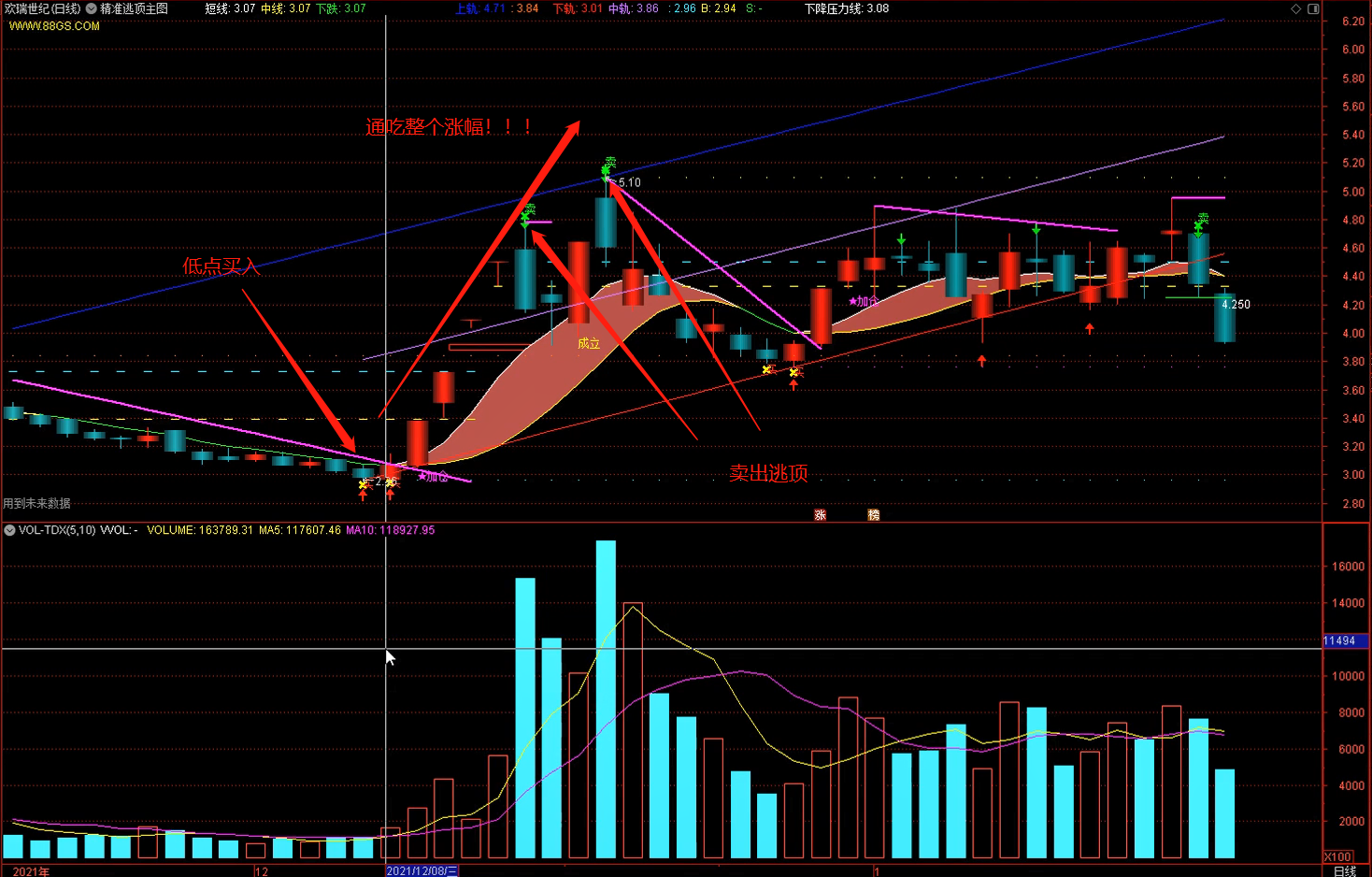Click the 中轨: 3.86 value label
The width and height of the screenshot is (1372, 877).
(634, 8)
